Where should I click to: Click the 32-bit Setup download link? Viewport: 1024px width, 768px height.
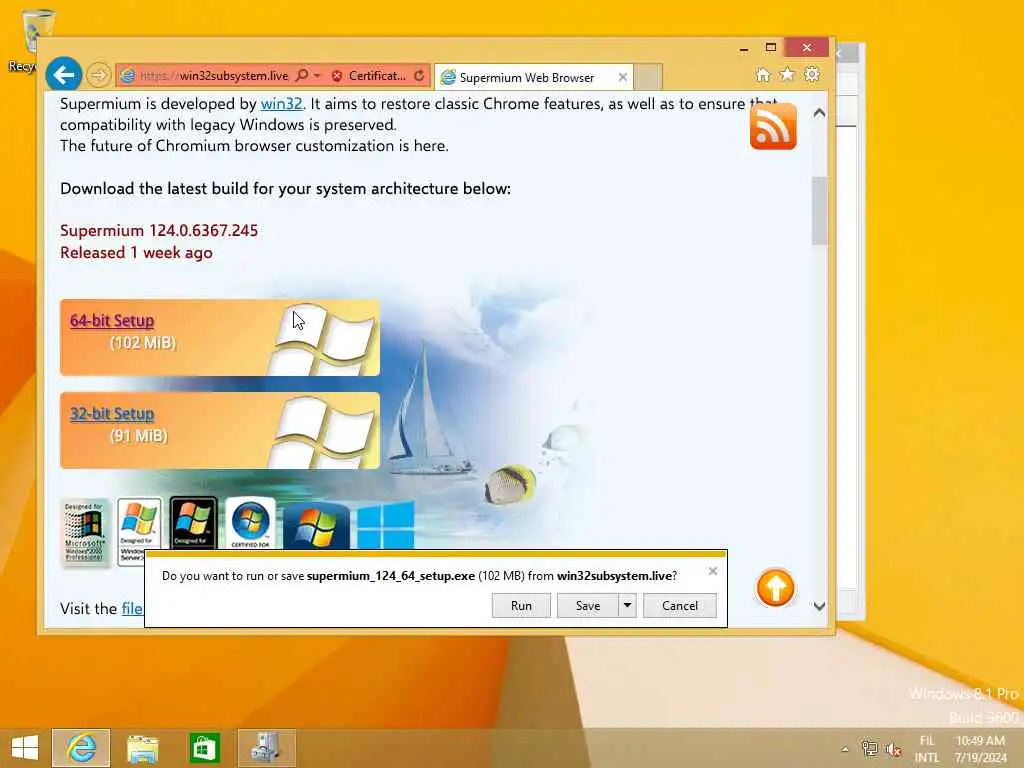[x=112, y=414]
